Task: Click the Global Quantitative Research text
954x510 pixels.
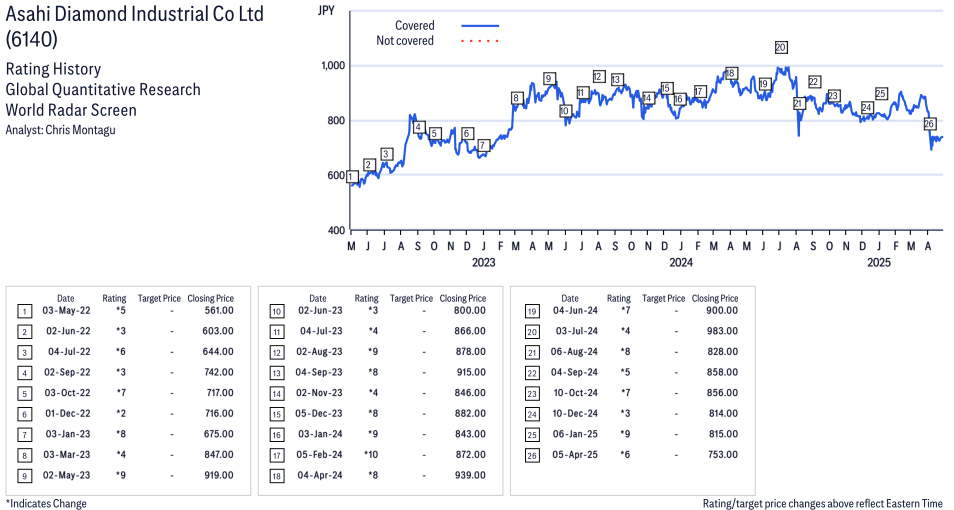Action: pyautogui.click(x=103, y=89)
